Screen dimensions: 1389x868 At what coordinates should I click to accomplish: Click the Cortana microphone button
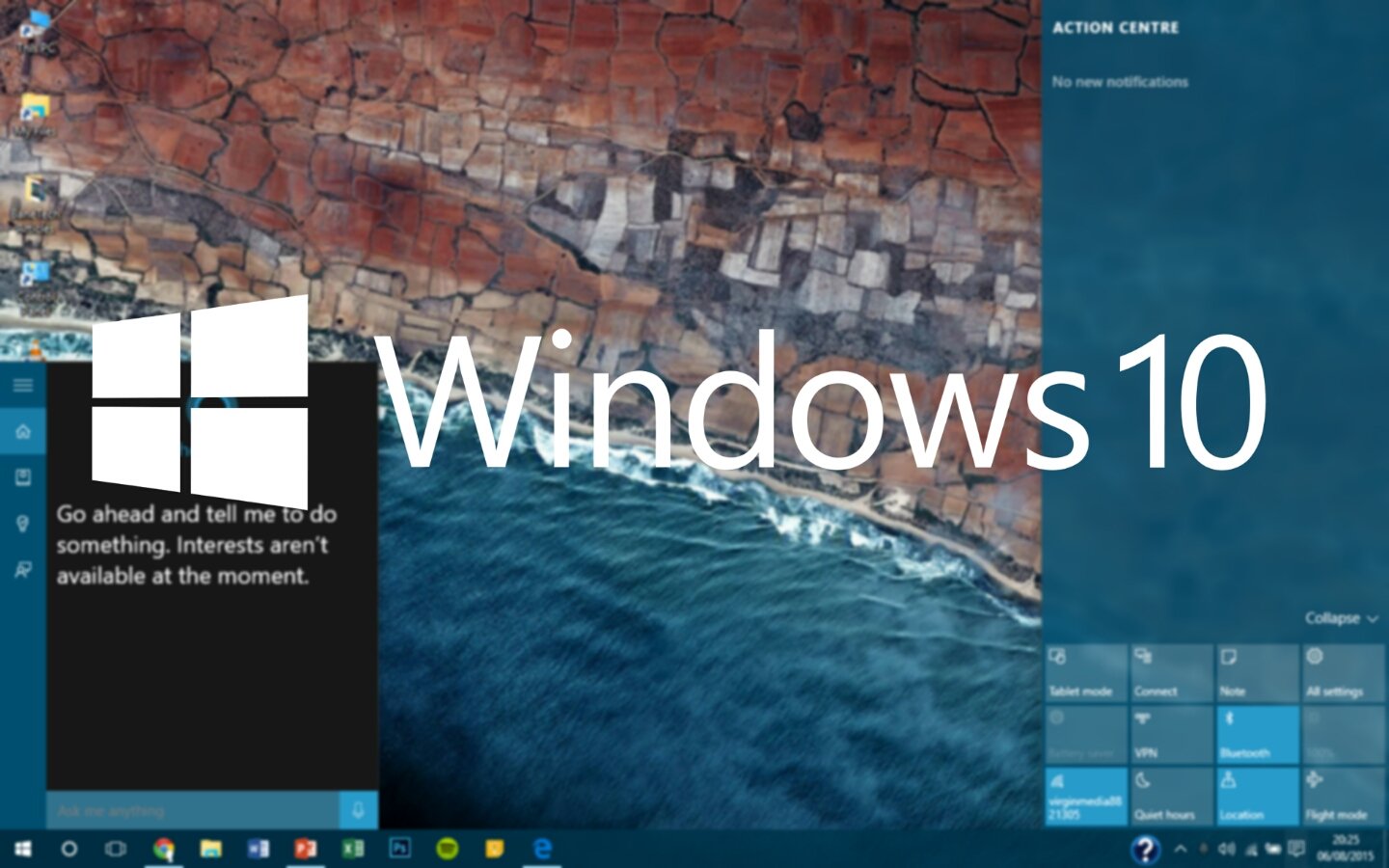358,810
